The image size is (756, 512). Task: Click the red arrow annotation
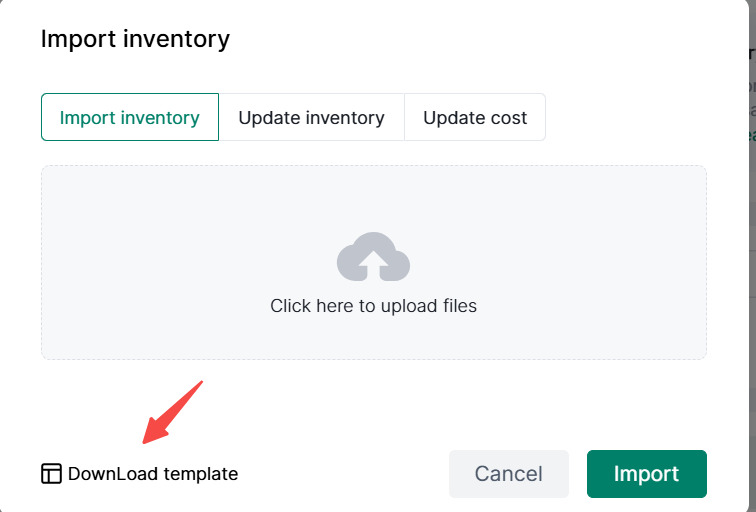pos(172,412)
